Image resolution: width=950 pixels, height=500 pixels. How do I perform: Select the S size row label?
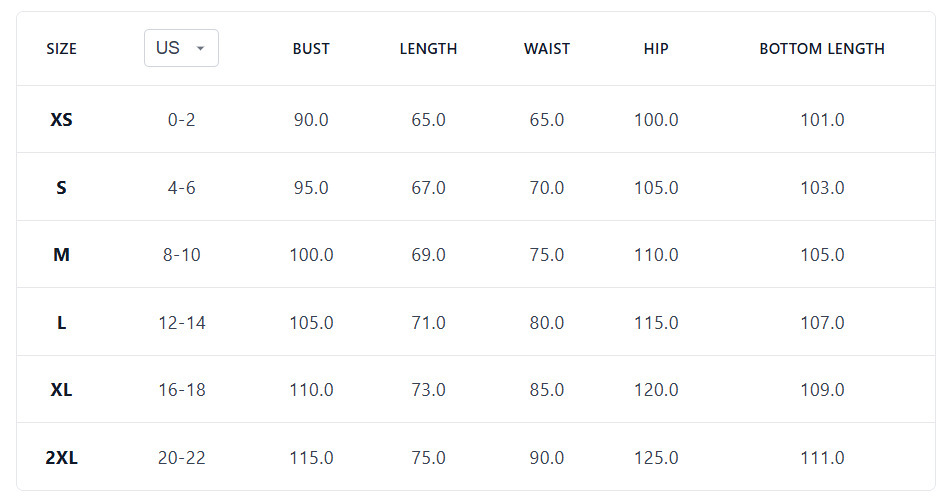(61, 188)
